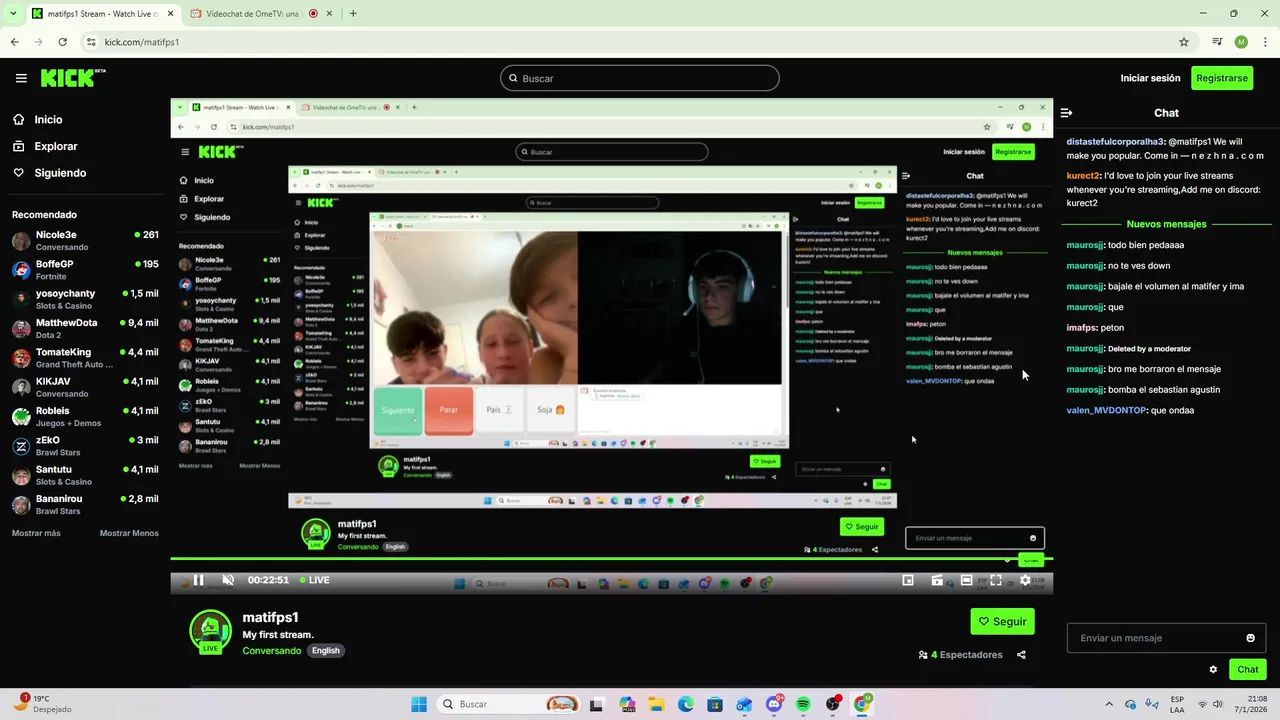
Task: Jump to Nuevos mensajes divider
Action: tap(1166, 224)
